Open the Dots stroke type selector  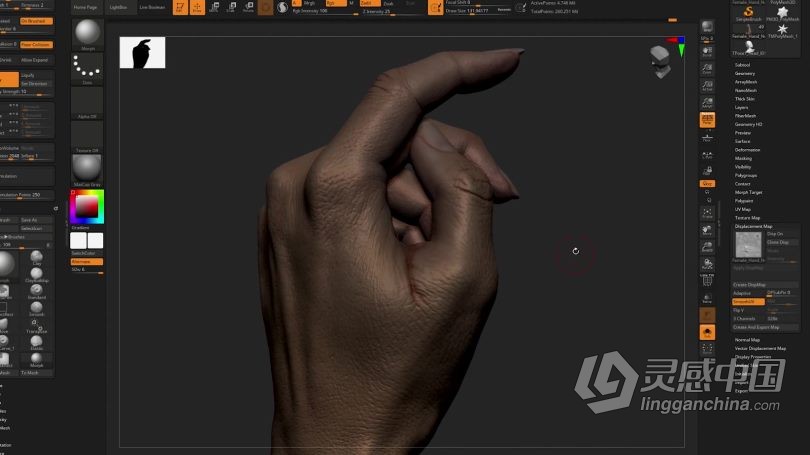pyautogui.click(x=87, y=69)
